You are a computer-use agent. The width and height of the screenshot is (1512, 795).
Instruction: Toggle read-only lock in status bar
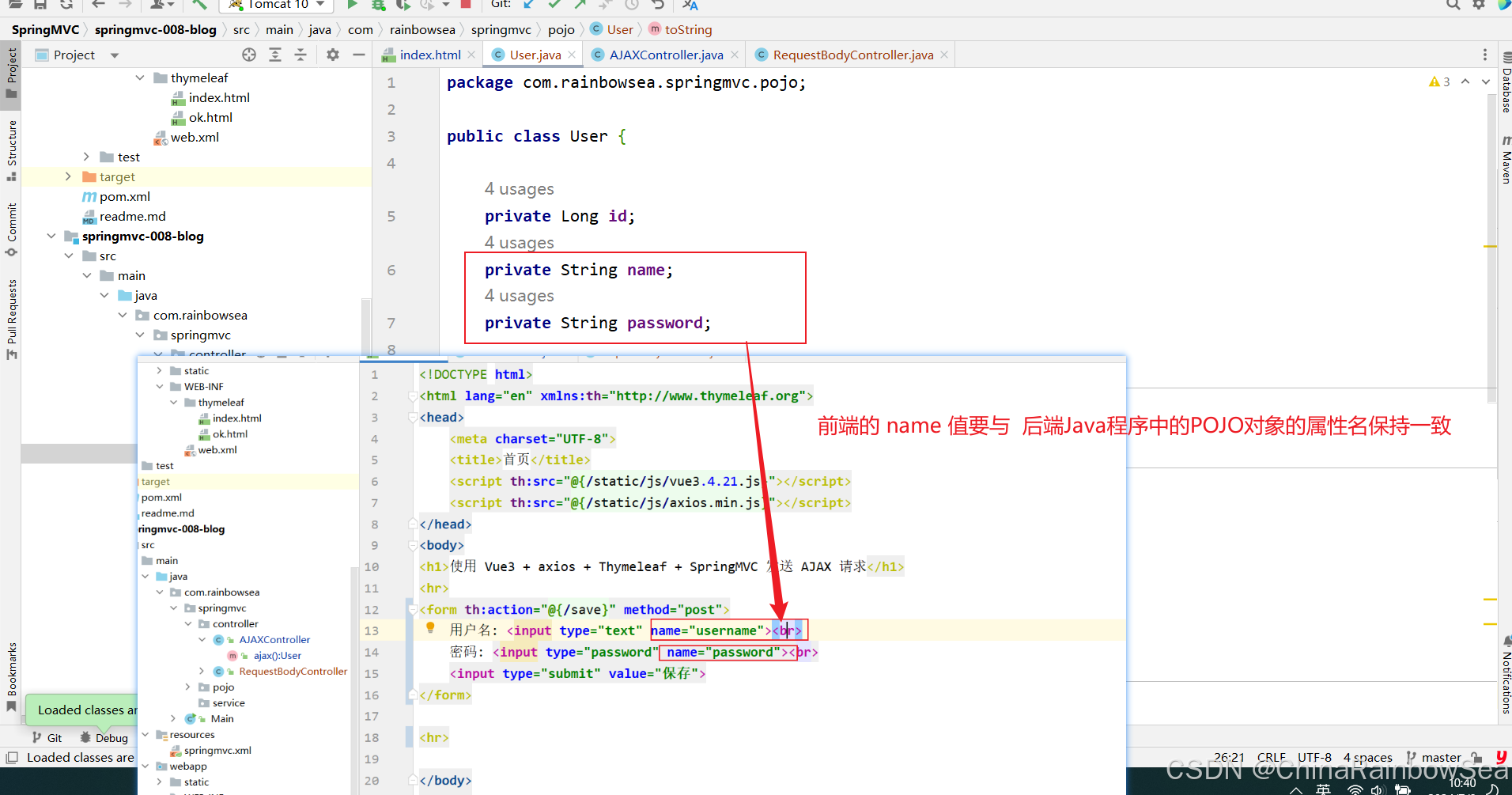click(1476, 757)
